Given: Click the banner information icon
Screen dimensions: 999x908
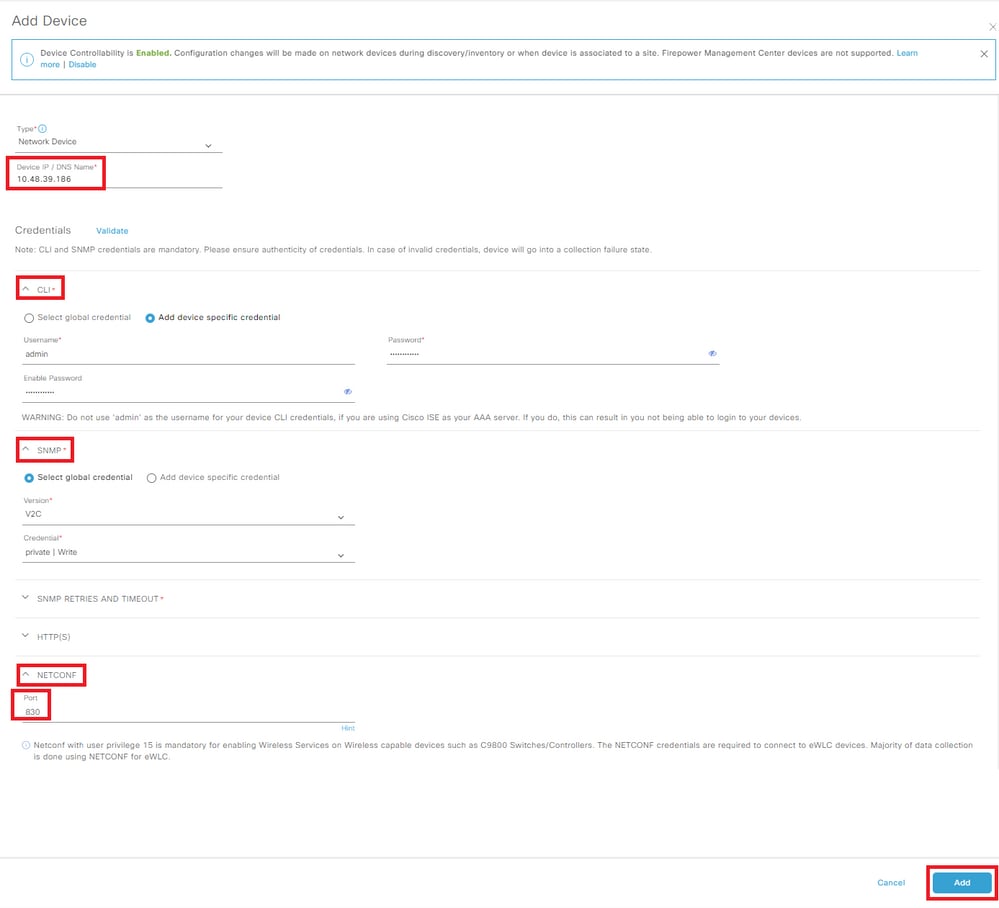Looking at the screenshot, I should 27,59.
